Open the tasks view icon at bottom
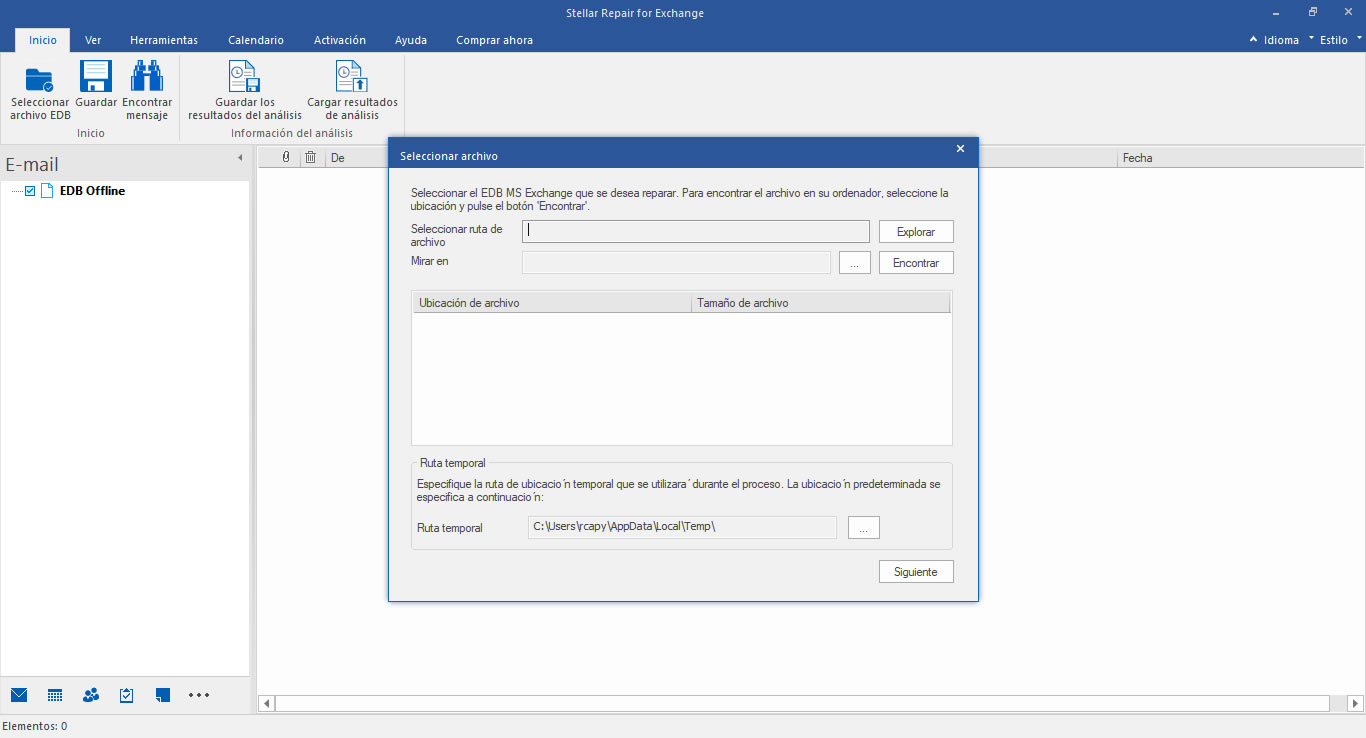This screenshot has height=738, width=1366. (126, 695)
